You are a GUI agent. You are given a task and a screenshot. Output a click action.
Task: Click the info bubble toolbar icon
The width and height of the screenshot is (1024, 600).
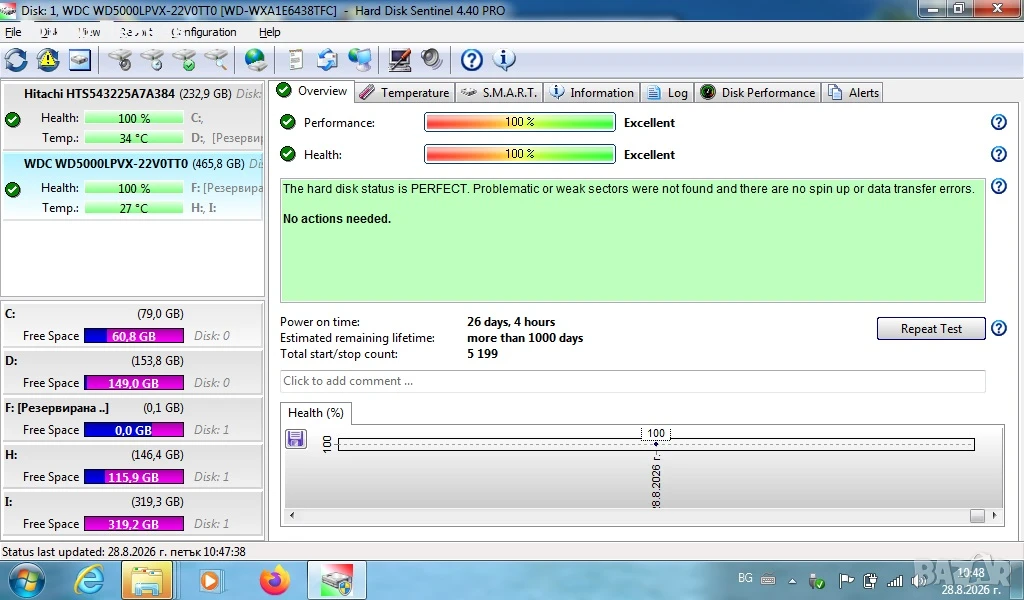point(504,60)
